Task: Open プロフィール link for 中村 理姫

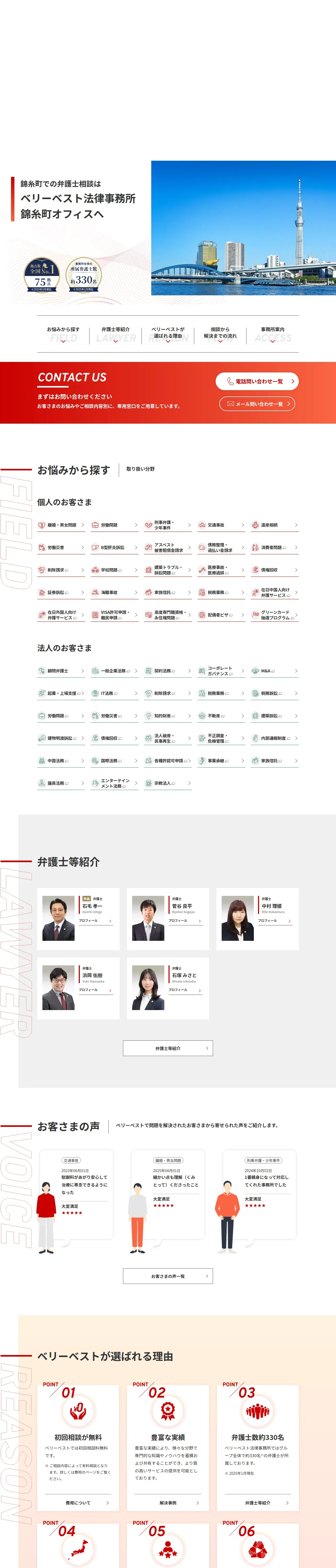Action: click(x=275, y=921)
